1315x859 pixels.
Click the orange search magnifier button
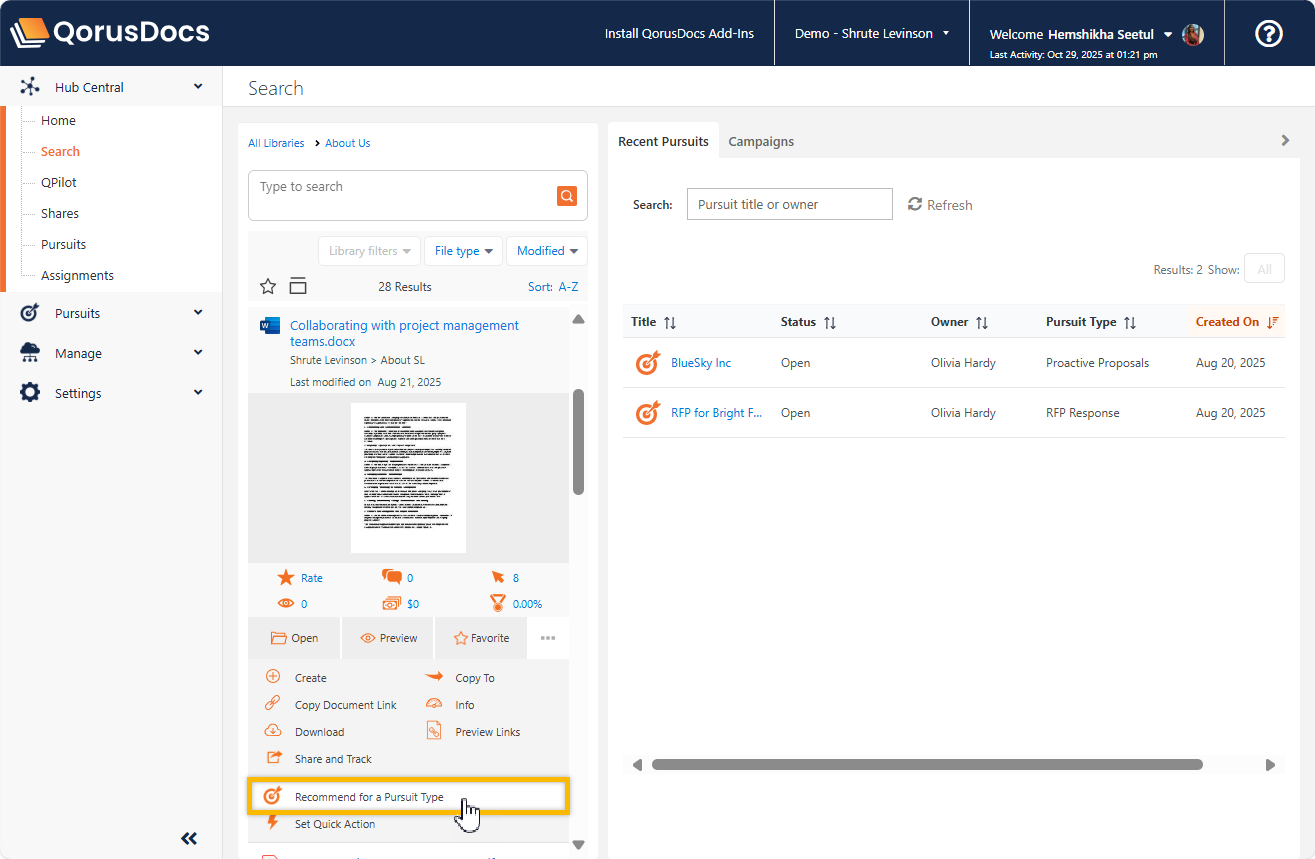(567, 196)
